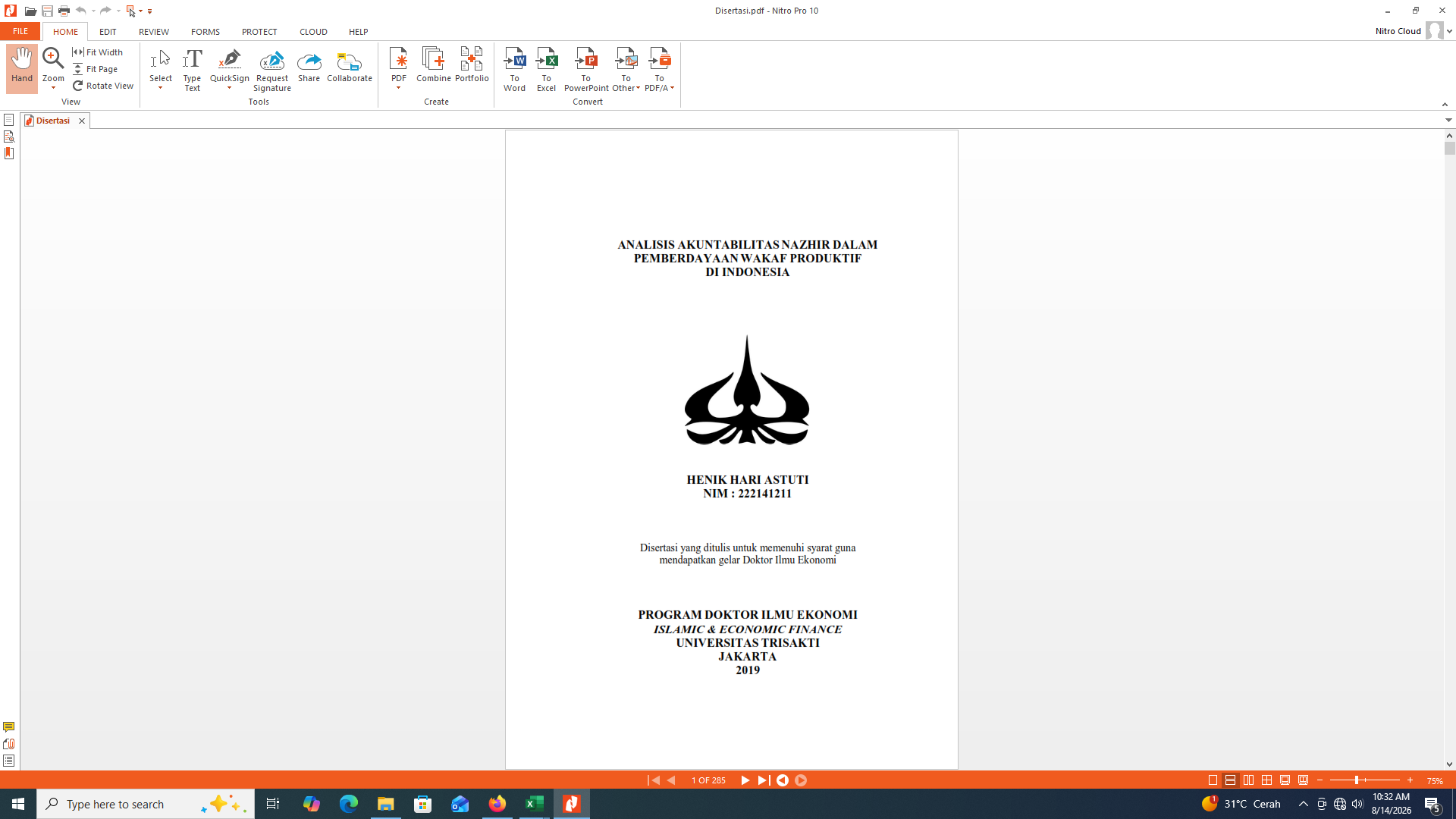
Task: Open the To Other dropdown arrow
Action: tap(638, 88)
